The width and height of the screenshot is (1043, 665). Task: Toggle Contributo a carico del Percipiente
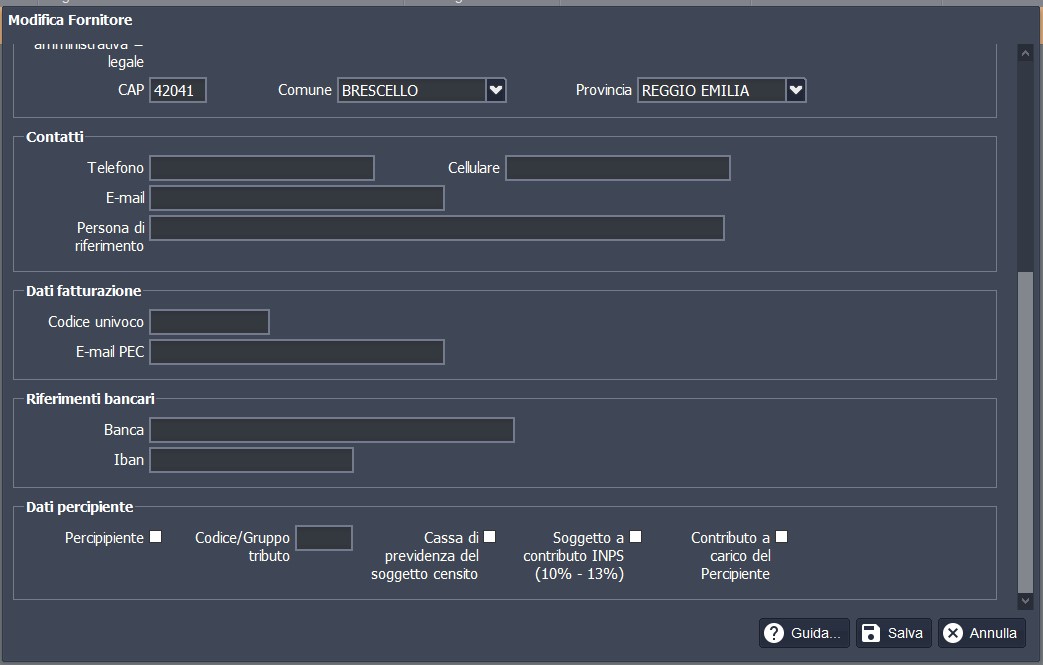781,537
